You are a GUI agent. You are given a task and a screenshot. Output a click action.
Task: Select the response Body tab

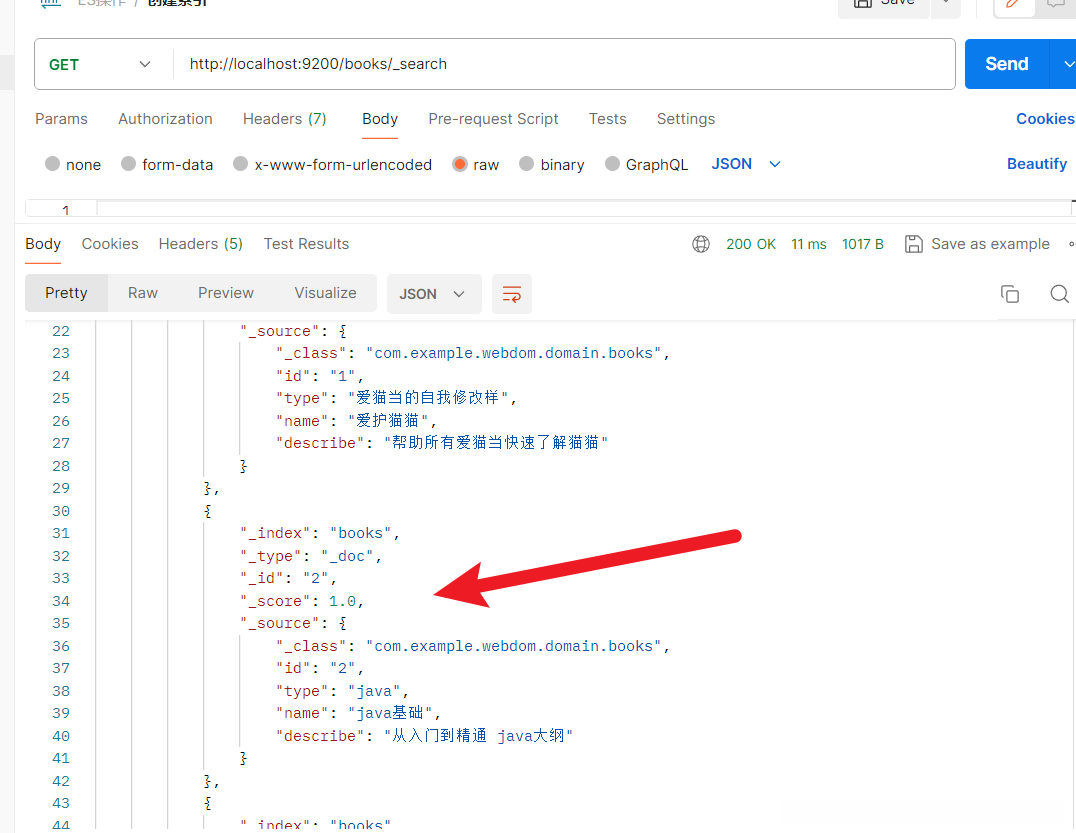43,244
